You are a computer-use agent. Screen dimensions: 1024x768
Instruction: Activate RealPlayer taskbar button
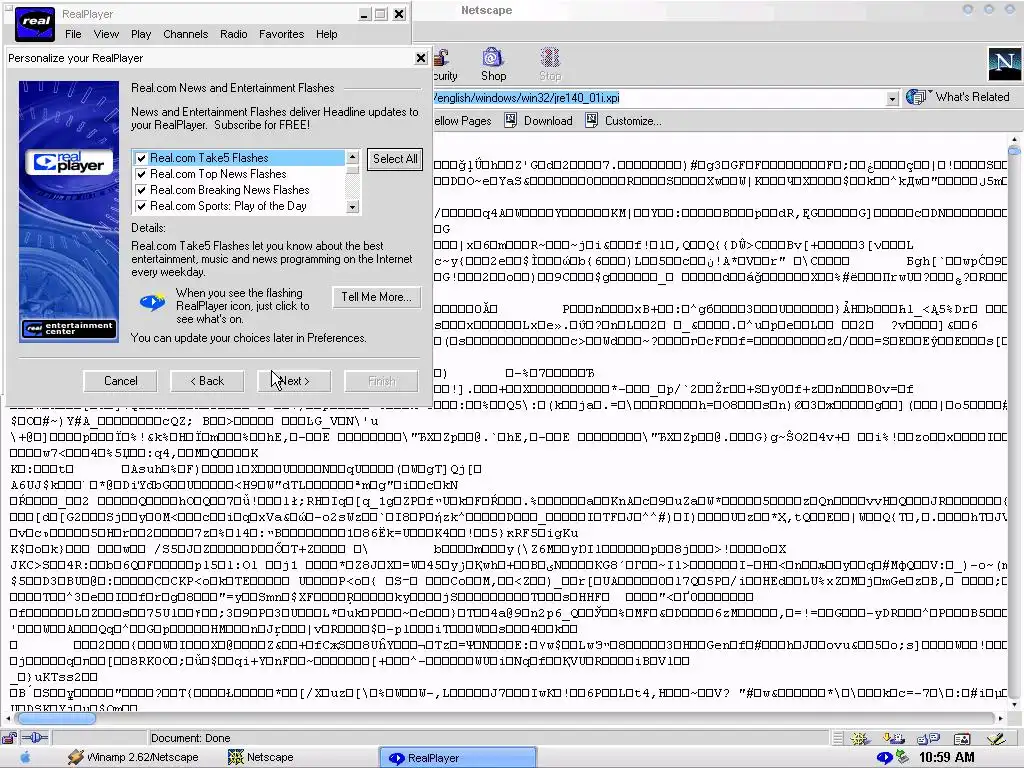click(x=458, y=758)
